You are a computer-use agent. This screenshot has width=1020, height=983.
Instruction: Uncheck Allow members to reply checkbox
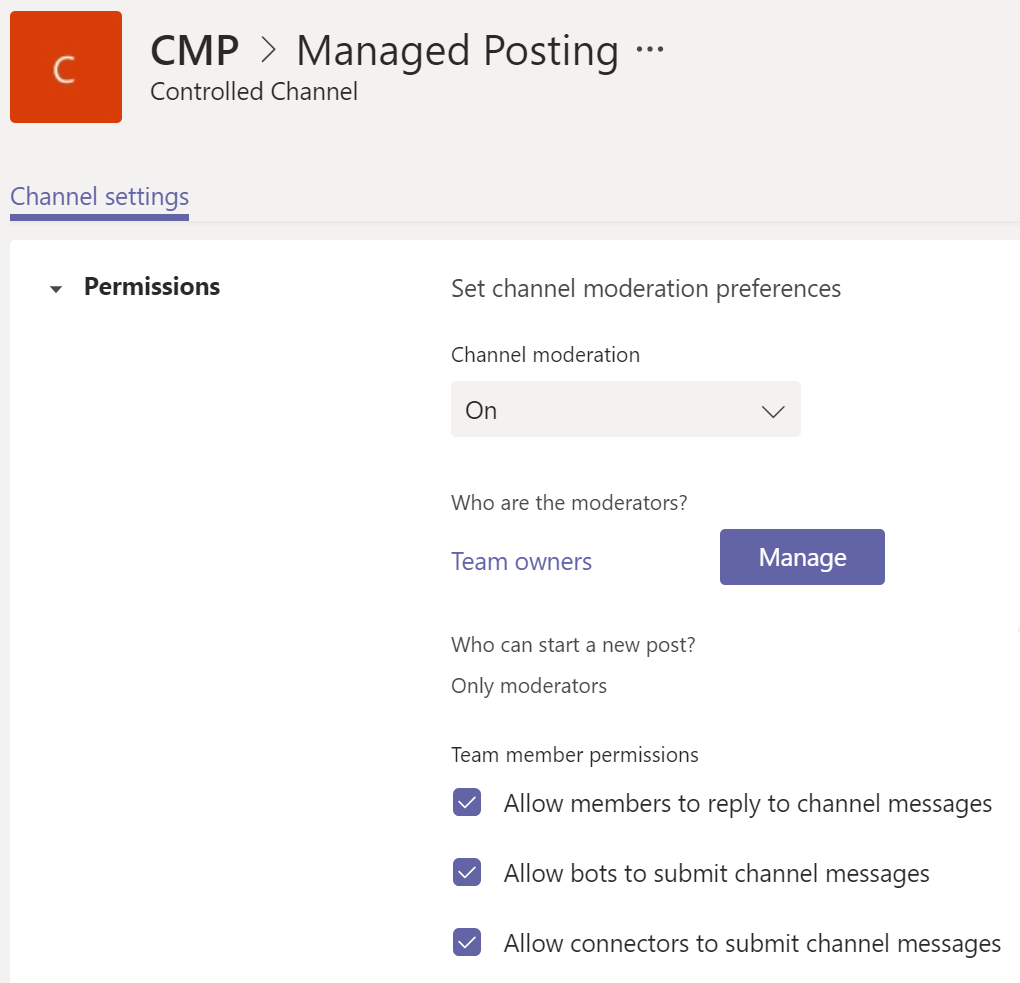pos(467,802)
